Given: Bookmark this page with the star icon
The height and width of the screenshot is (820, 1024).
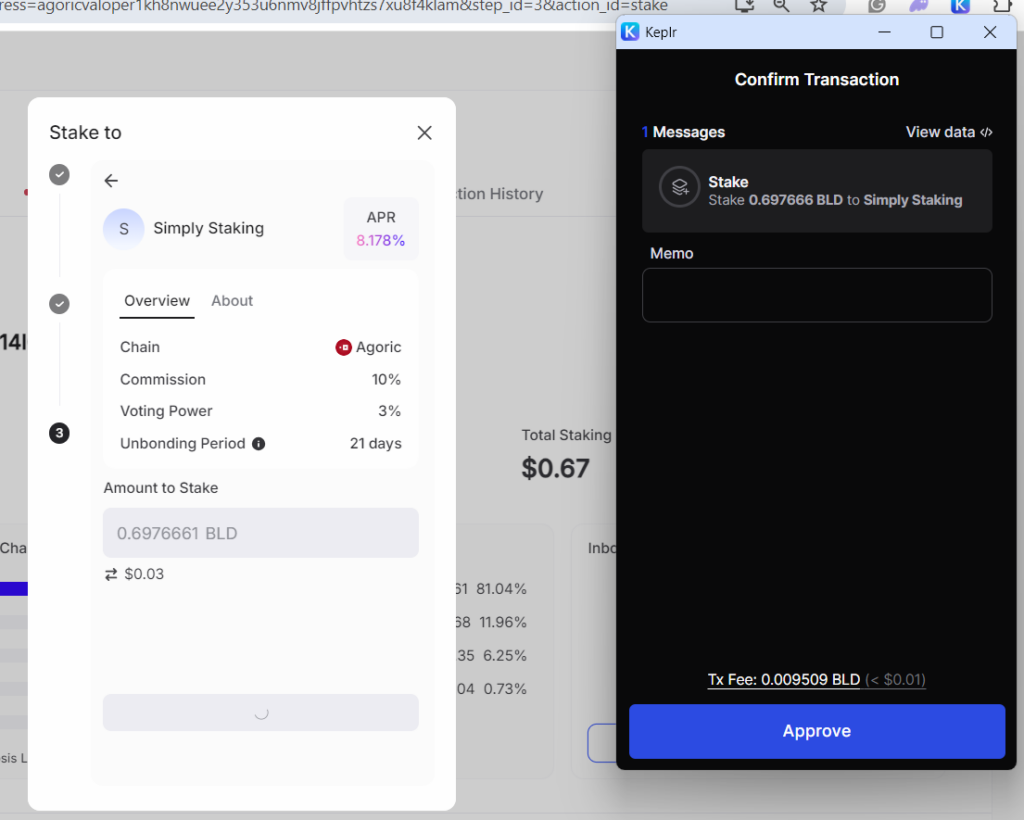Looking at the screenshot, I should [x=818, y=6].
